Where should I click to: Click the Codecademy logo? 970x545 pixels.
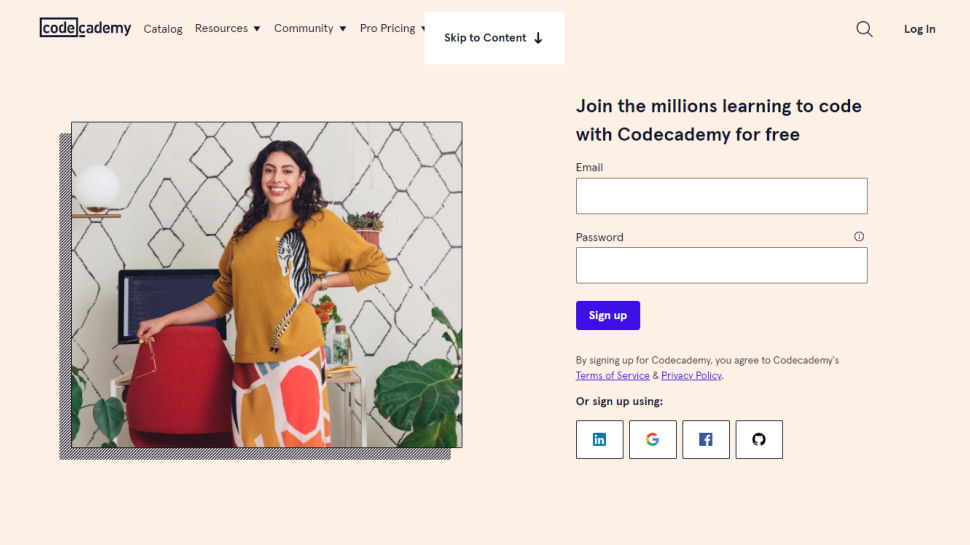(85, 28)
